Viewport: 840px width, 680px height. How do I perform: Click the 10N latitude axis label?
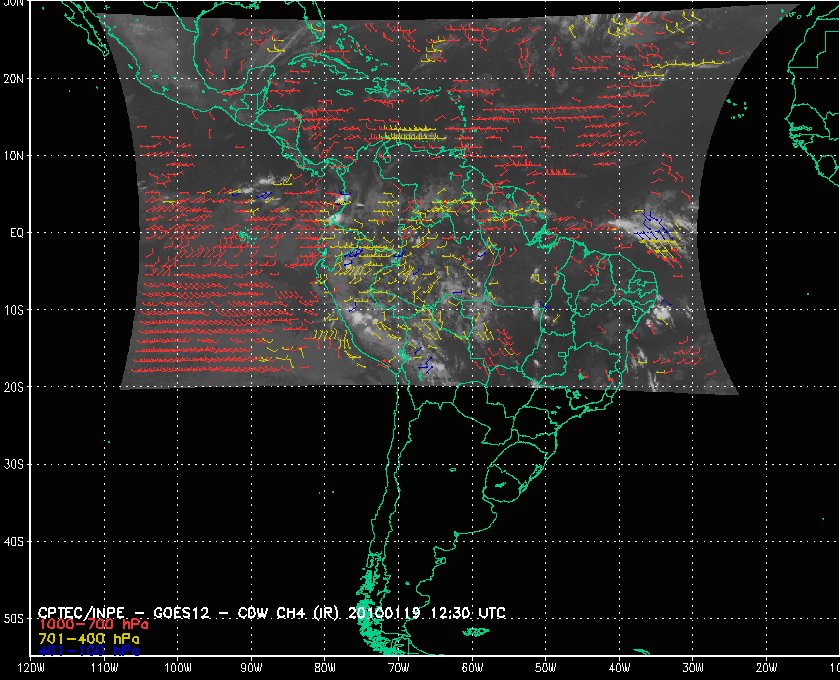tap(14, 156)
